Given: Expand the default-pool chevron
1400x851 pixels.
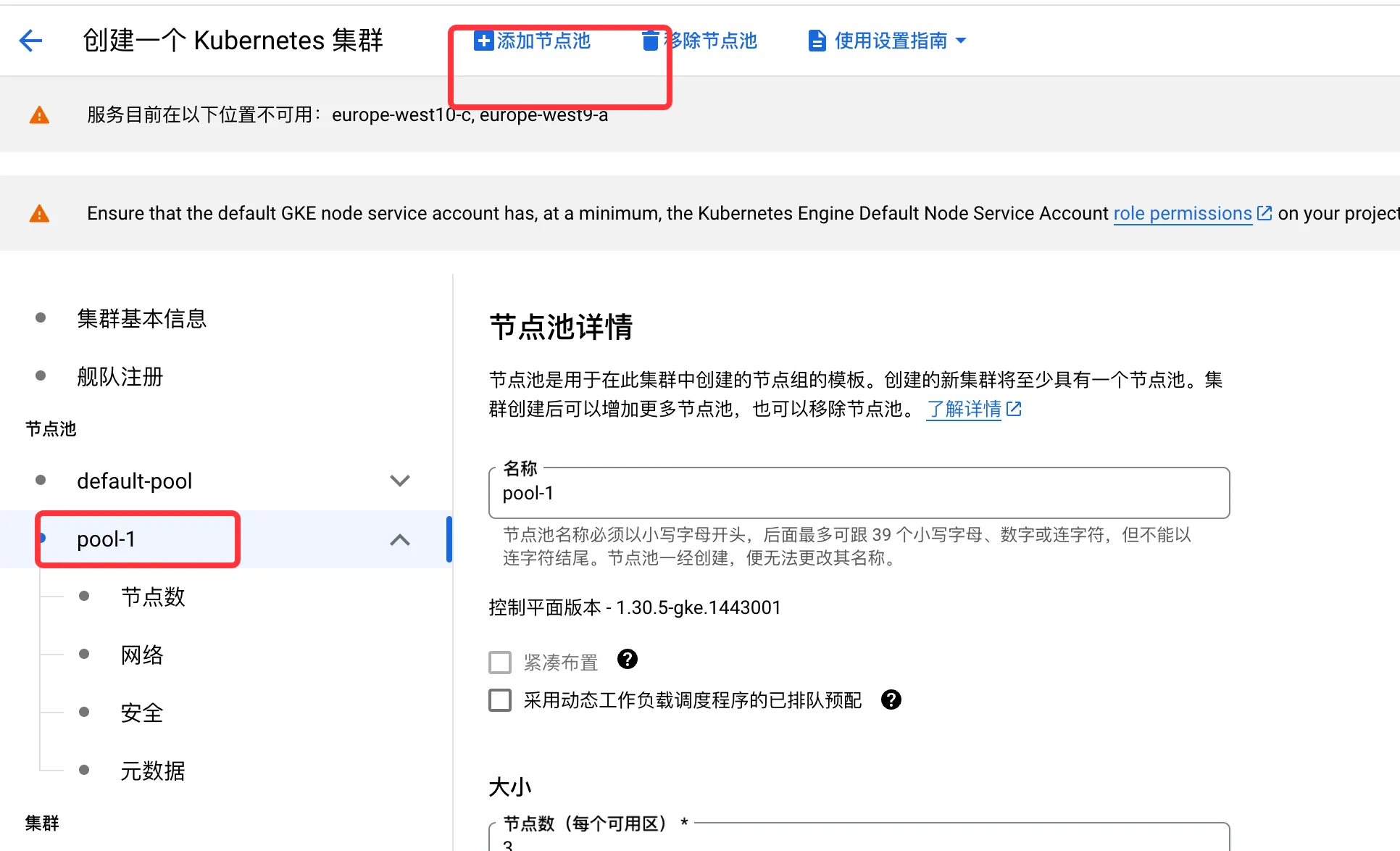Looking at the screenshot, I should pyautogui.click(x=400, y=481).
